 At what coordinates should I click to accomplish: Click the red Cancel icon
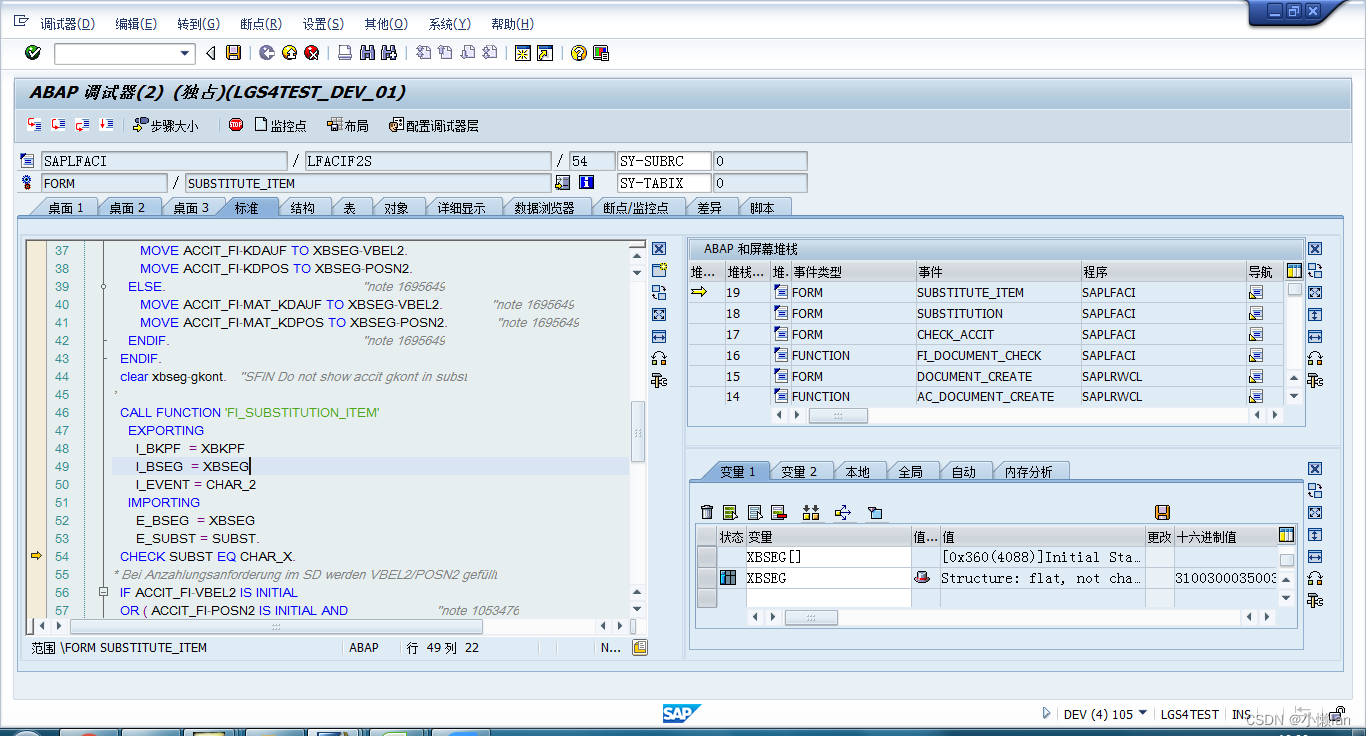coord(312,53)
